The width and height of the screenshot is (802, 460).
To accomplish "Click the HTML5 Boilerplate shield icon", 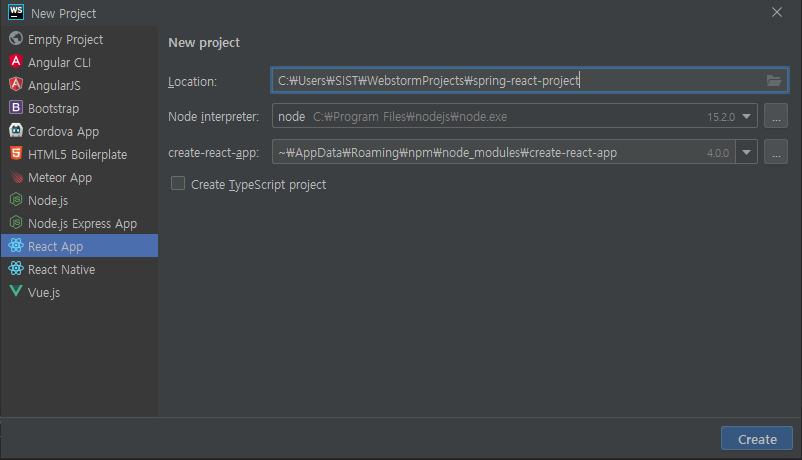I will tap(16, 154).
